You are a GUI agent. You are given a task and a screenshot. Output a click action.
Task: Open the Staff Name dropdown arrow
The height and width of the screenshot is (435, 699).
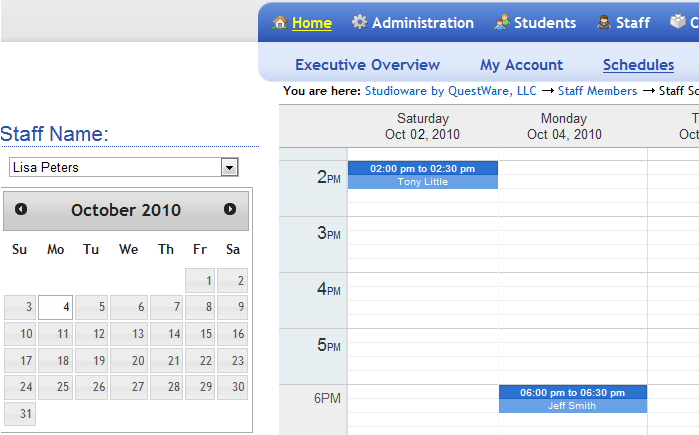(229, 167)
